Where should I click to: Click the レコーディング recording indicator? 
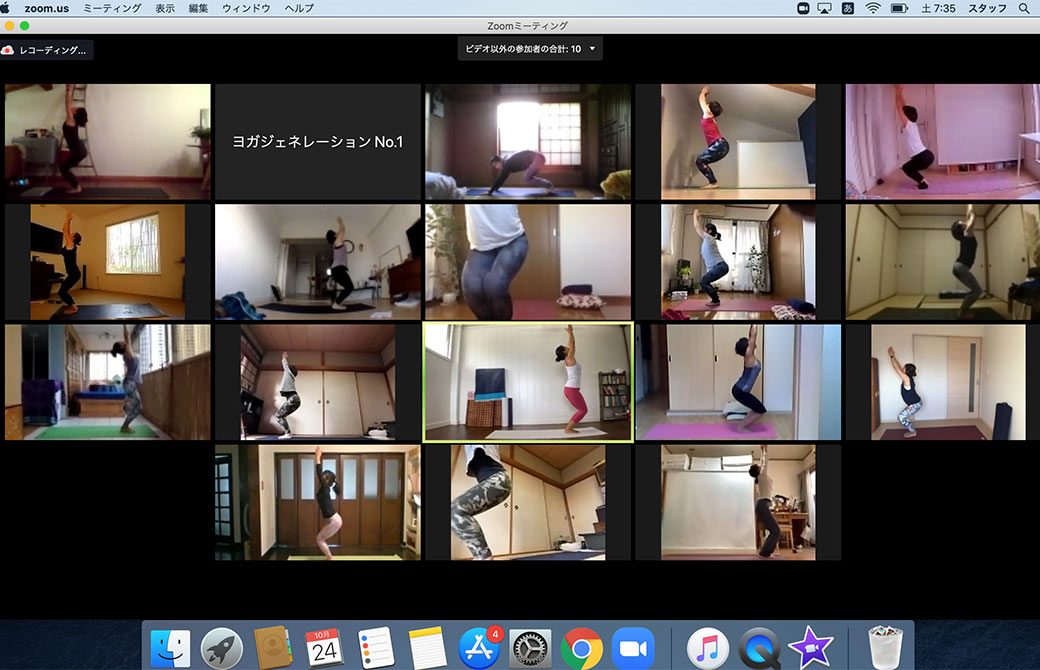[x=50, y=48]
